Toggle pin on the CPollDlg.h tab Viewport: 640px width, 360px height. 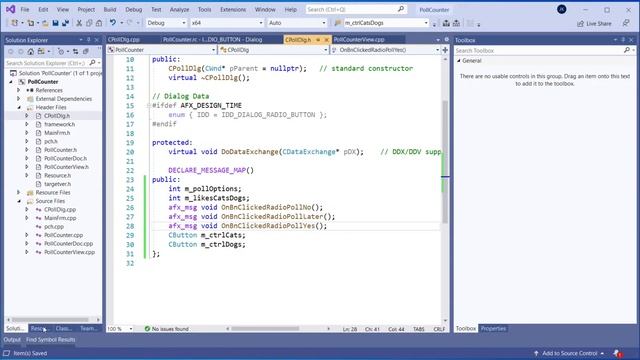(318, 40)
